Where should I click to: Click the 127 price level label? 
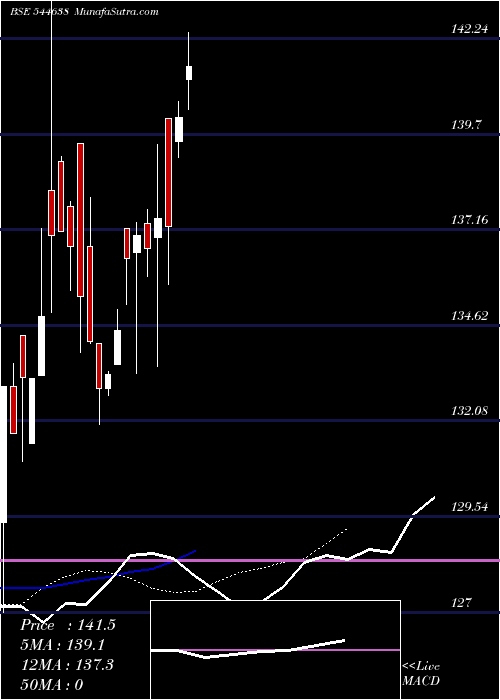point(462,603)
